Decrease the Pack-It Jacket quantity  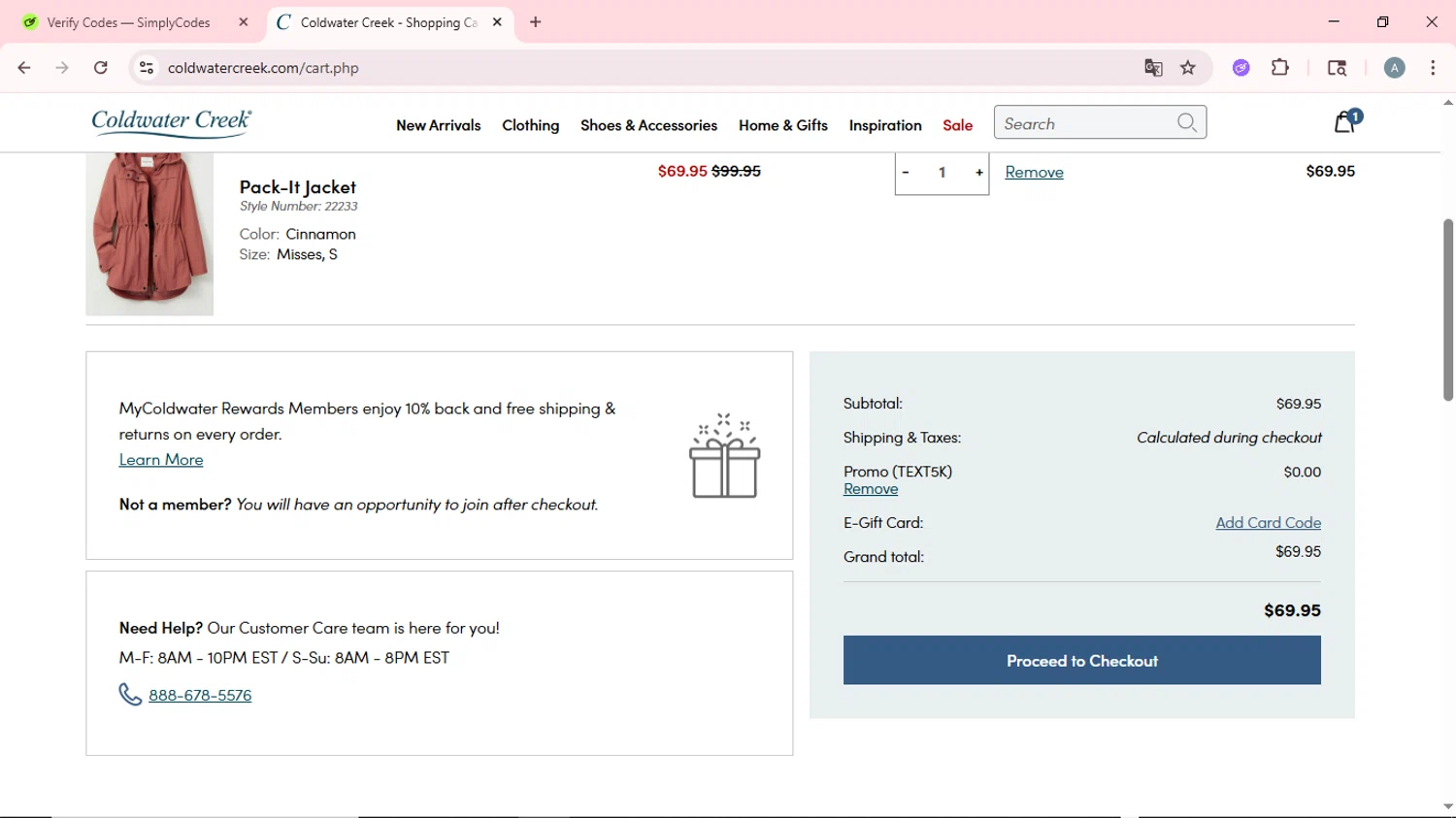(x=906, y=173)
